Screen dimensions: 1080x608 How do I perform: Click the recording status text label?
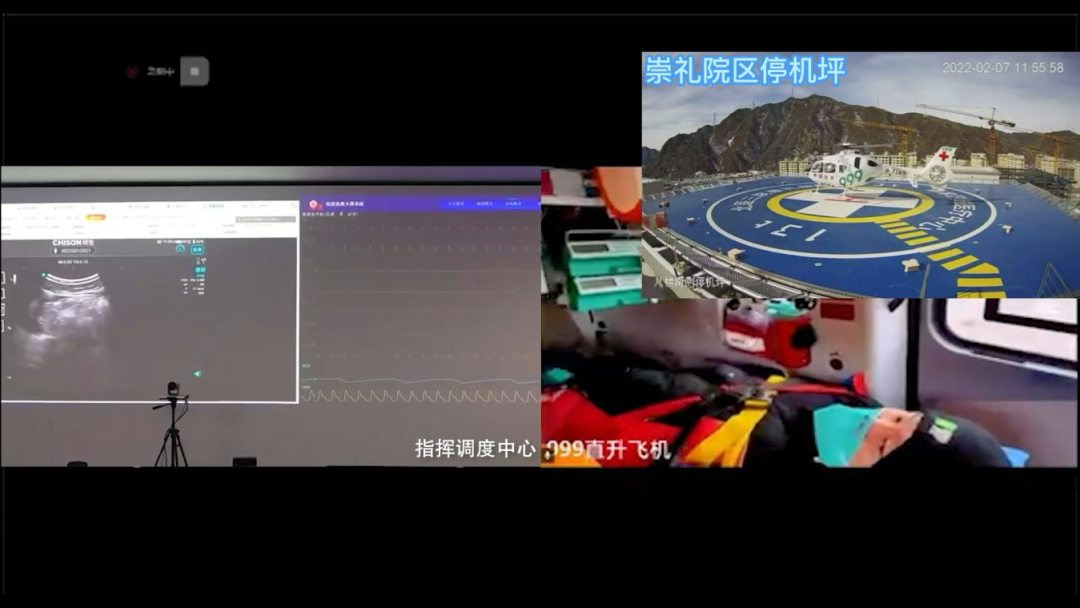point(160,71)
